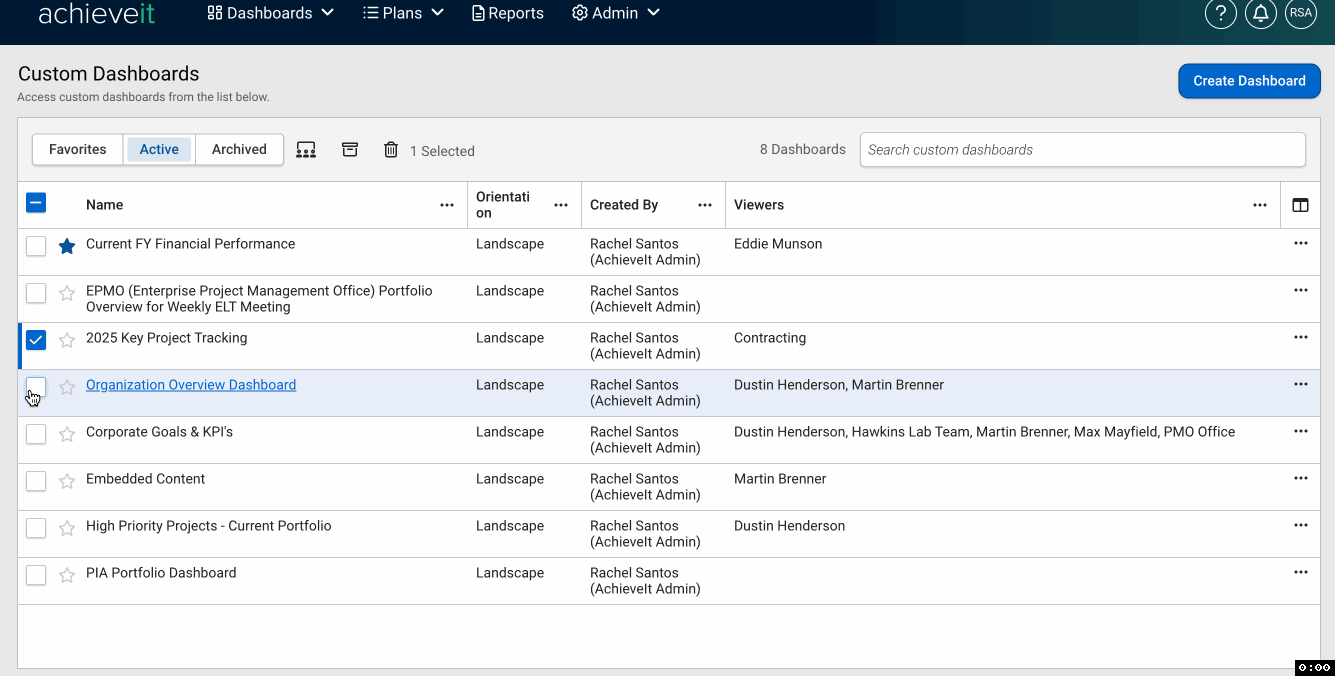Open the RSA user profile avatar
This screenshot has width=1335, height=676.
click(1301, 14)
